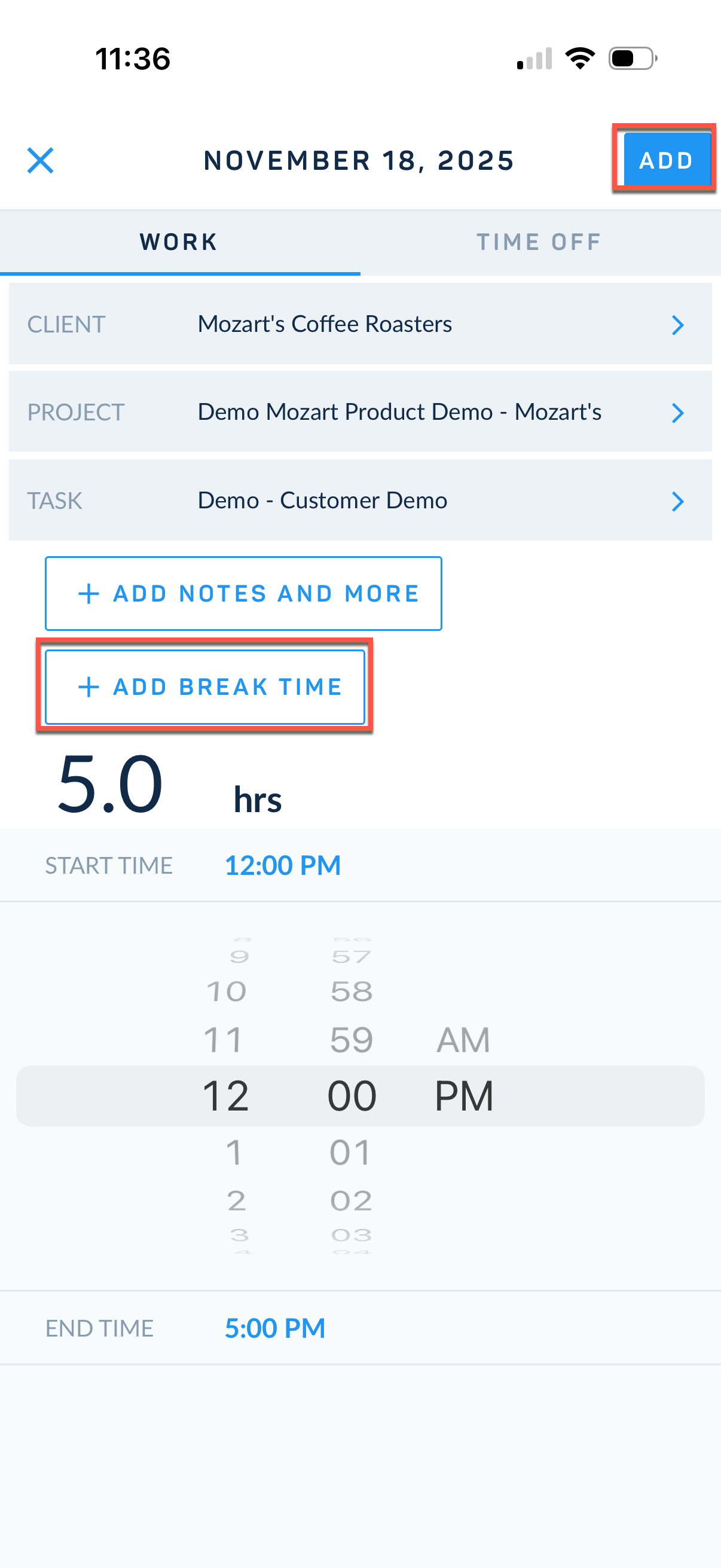Choose 59 on the minutes wheel
The height and width of the screenshot is (1568, 721).
(x=352, y=1039)
